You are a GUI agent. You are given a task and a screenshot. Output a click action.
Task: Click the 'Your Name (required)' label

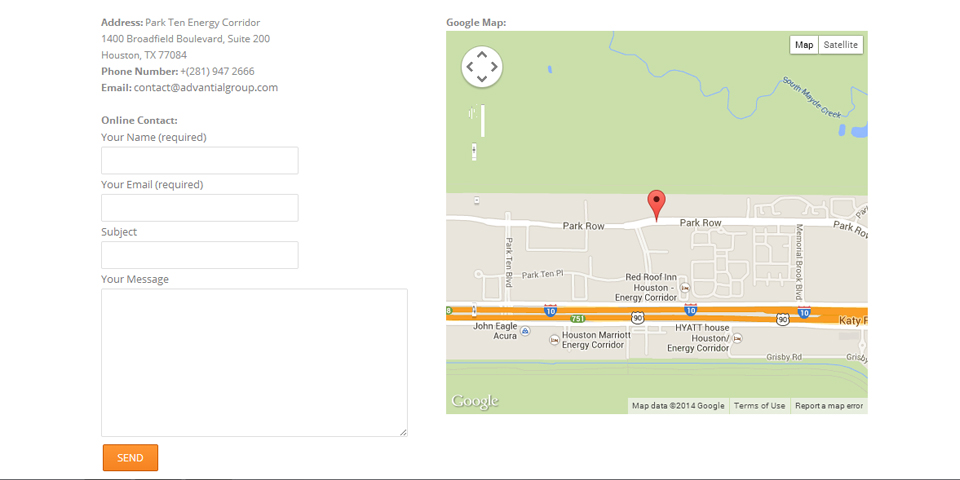pyautogui.click(x=154, y=138)
